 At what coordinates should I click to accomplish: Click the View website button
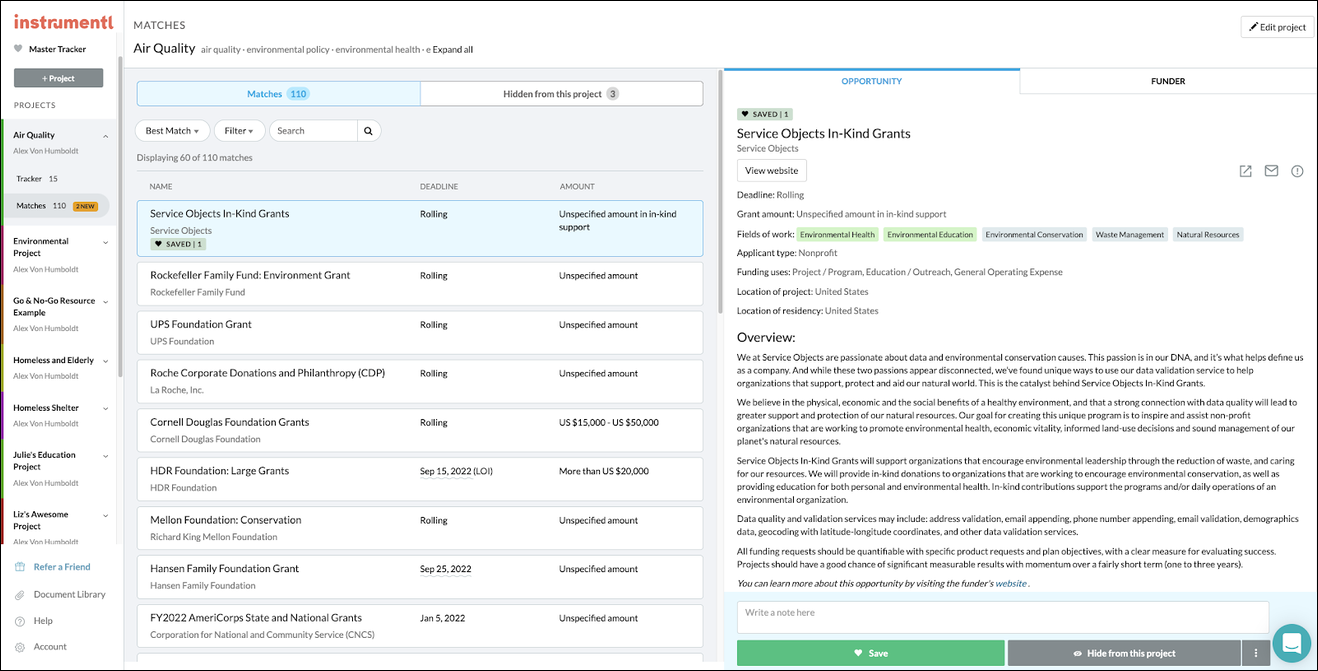tap(771, 170)
